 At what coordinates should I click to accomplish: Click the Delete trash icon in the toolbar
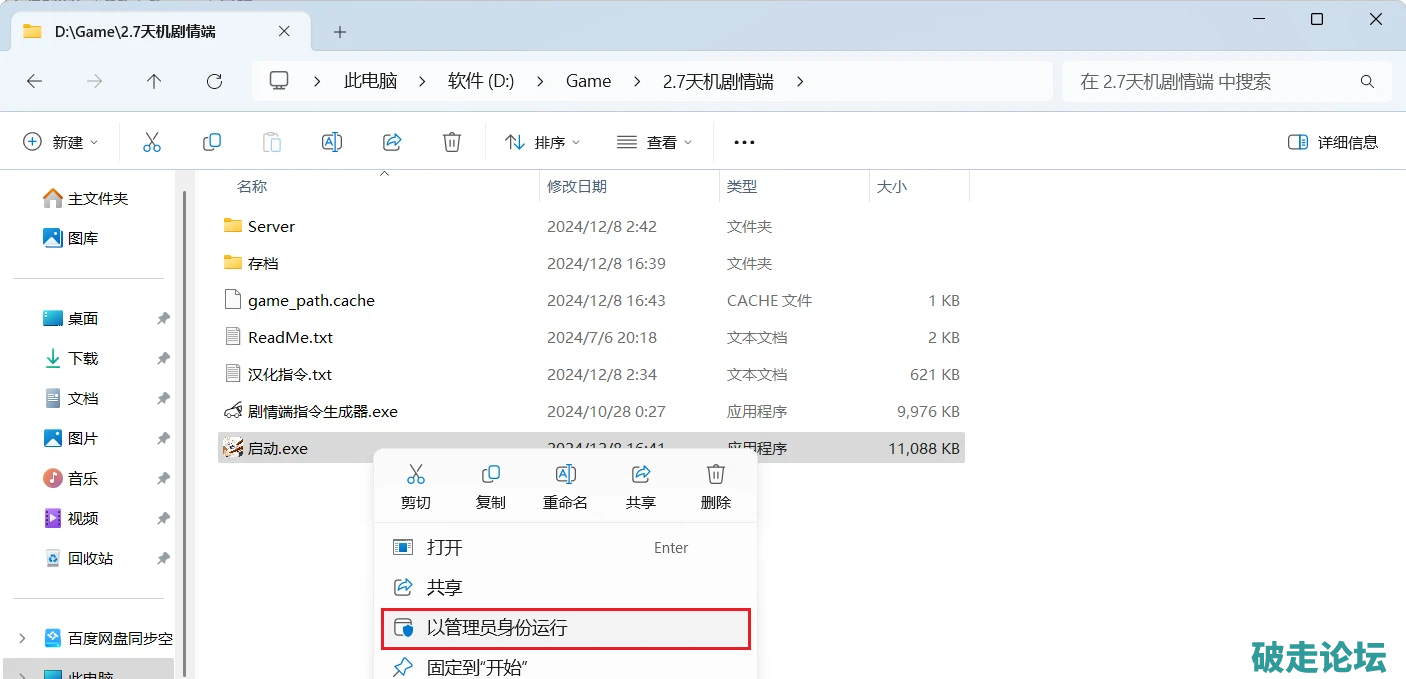click(x=452, y=142)
